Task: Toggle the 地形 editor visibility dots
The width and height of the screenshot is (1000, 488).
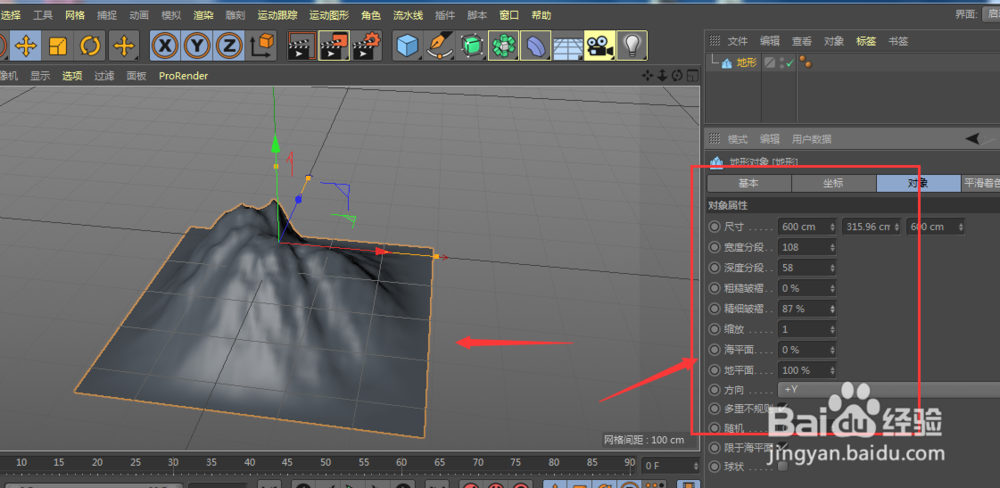Action: tap(782, 63)
